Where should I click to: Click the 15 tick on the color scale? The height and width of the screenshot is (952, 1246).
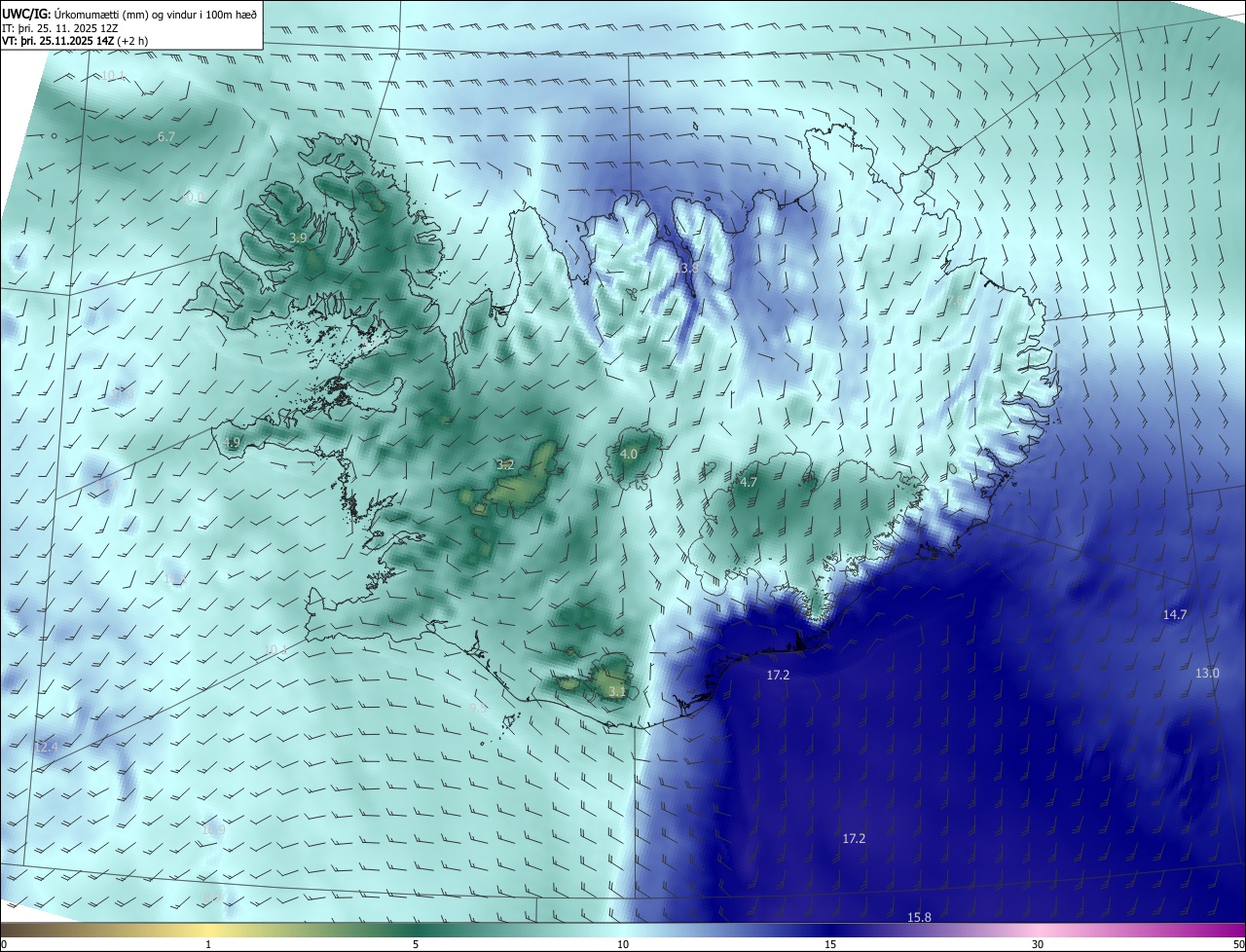830,944
